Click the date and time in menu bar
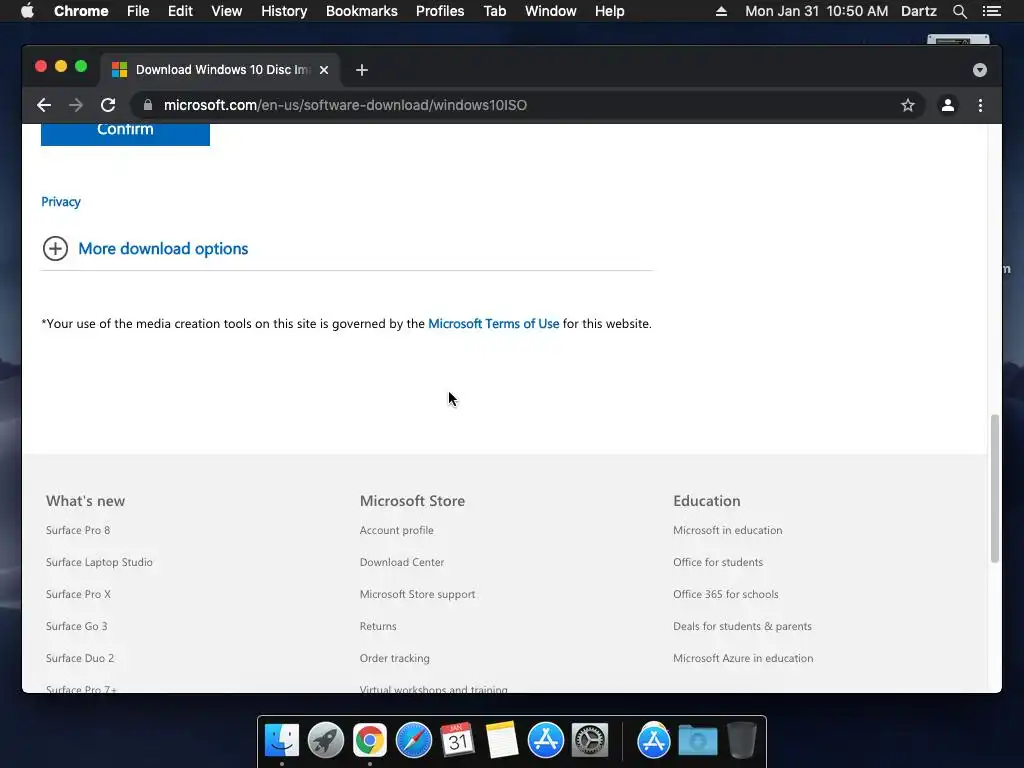 coord(816,11)
